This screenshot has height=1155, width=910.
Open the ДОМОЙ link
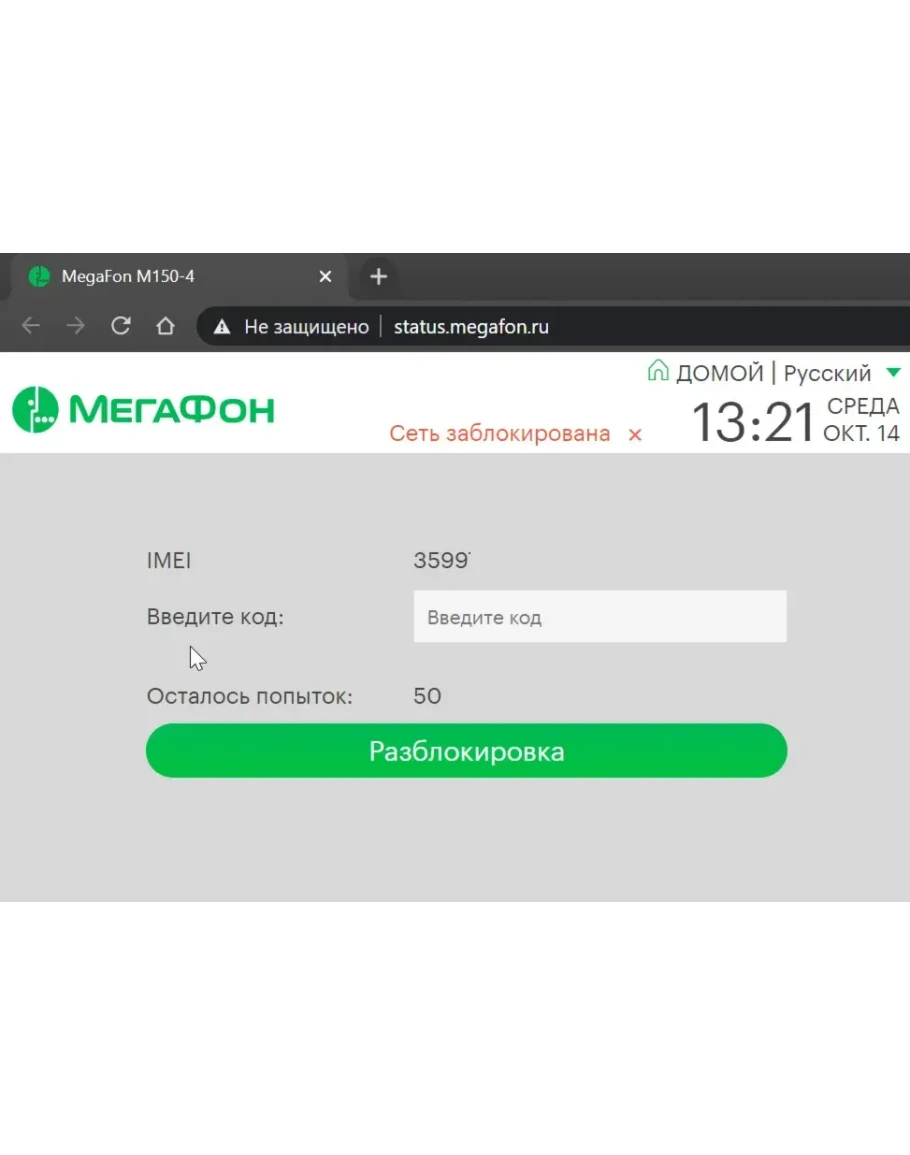click(719, 373)
